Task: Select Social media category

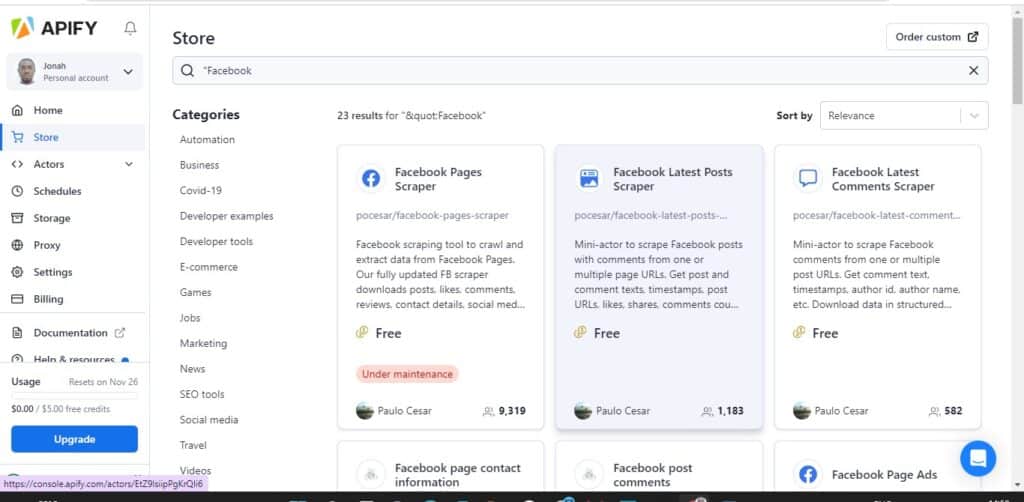Action: pos(209,420)
